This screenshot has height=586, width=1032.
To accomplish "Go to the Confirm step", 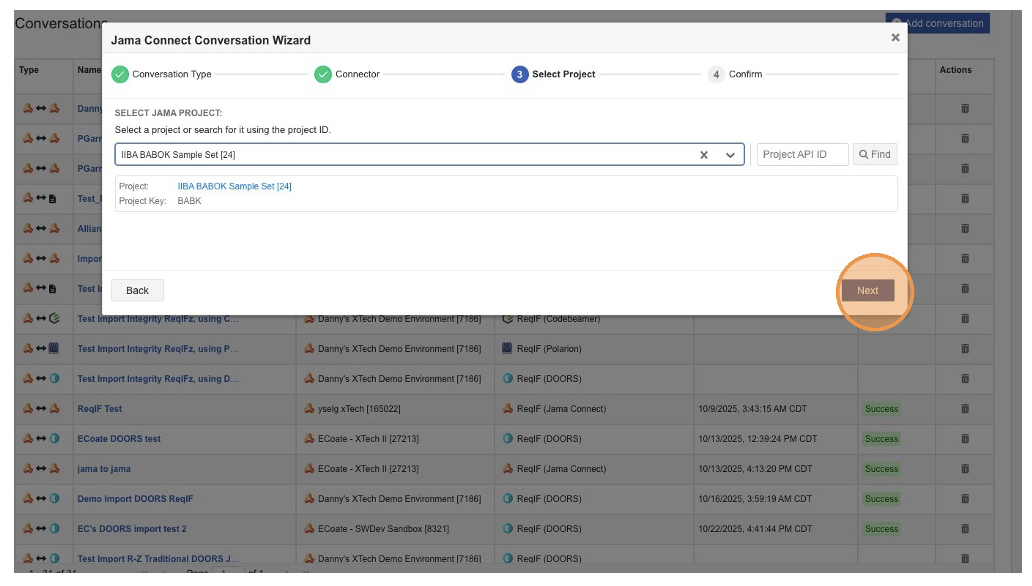I will pos(735,74).
